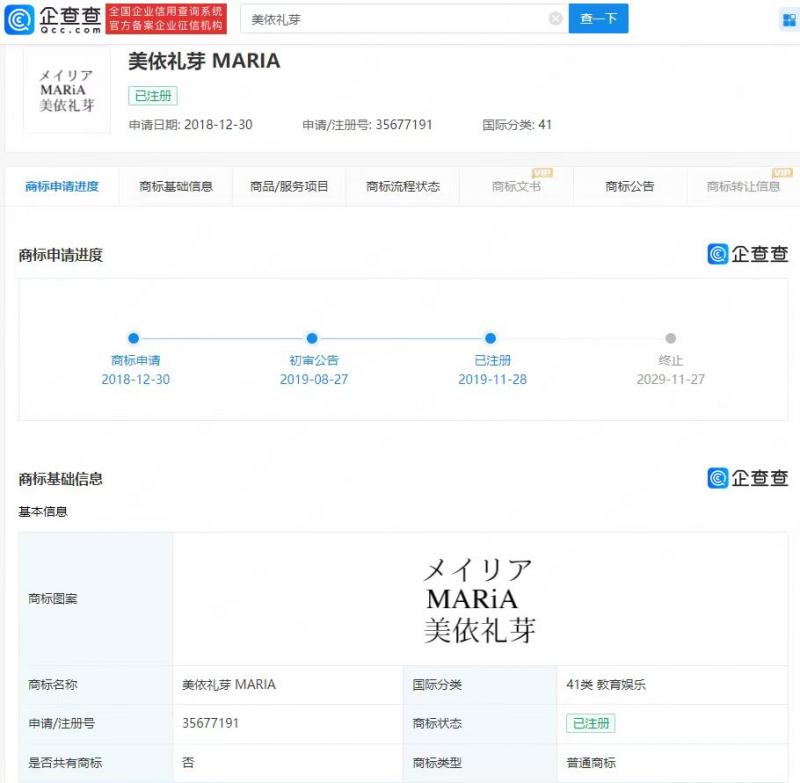The height and width of the screenshot is (783, 800).
Task: Click the grey 终止 timeline marker
Action: [670, 338]
